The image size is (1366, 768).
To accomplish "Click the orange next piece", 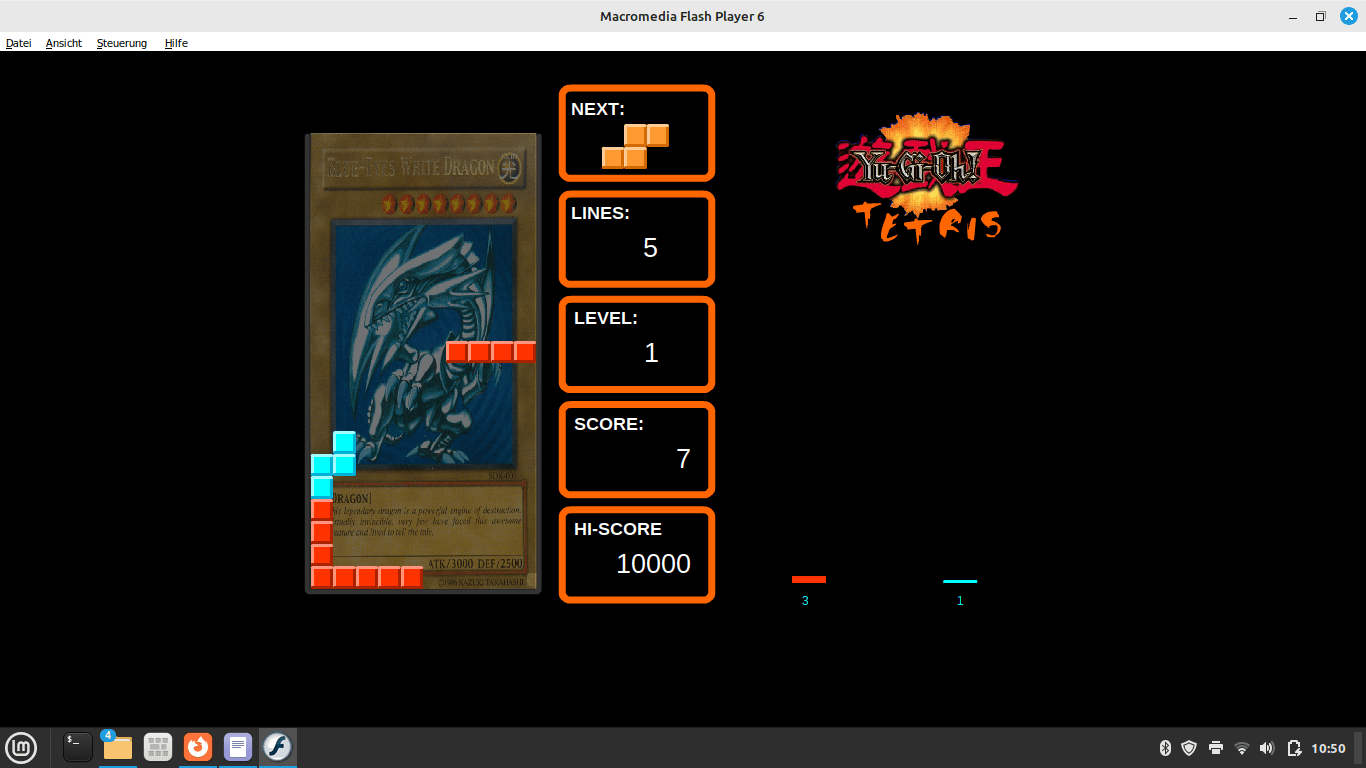I will coord(635,146).
